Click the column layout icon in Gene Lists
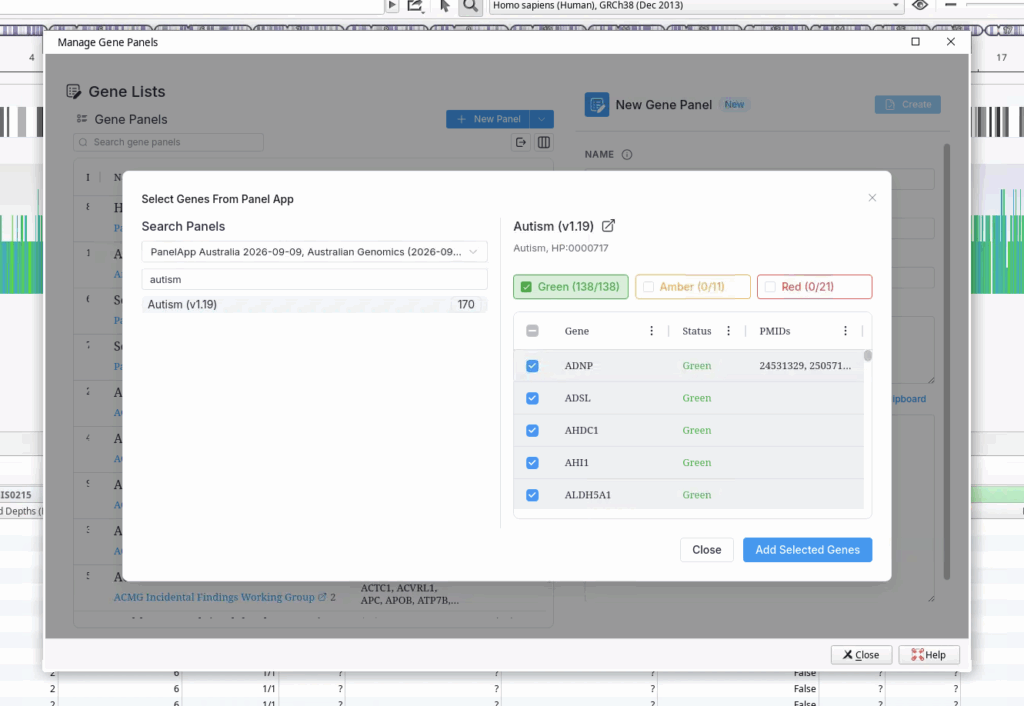This screenshot has height=706, width=1024. (543, 142)
